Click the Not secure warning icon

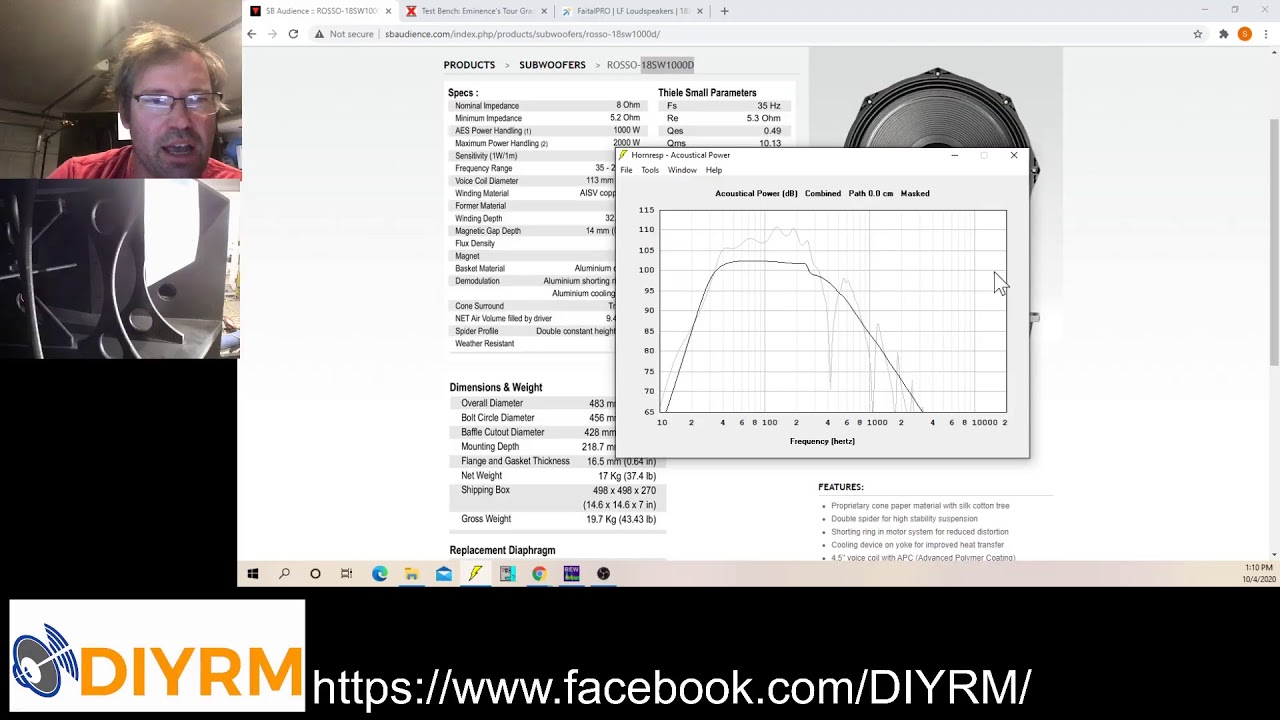click(319, 34)
